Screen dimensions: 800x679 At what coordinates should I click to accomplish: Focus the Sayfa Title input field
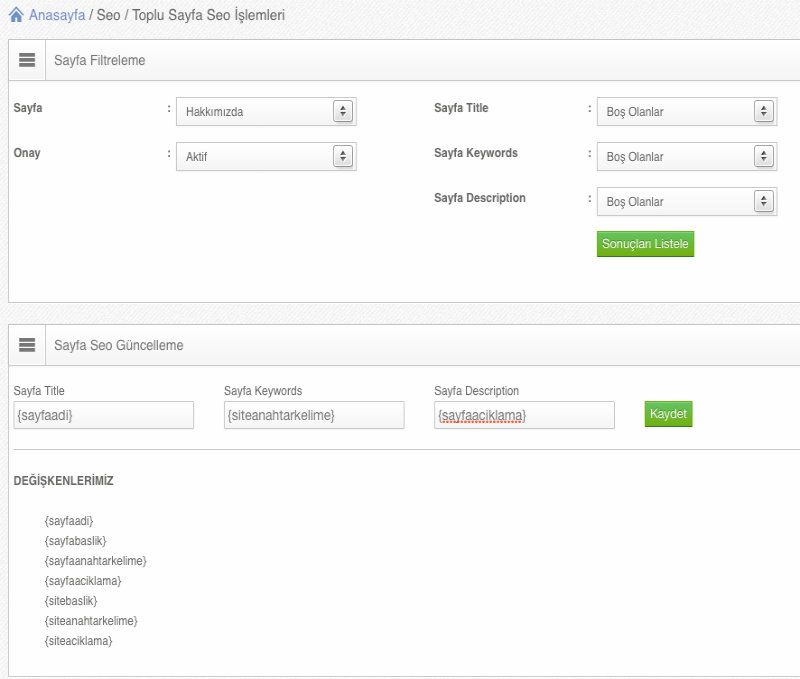[104, 415]
